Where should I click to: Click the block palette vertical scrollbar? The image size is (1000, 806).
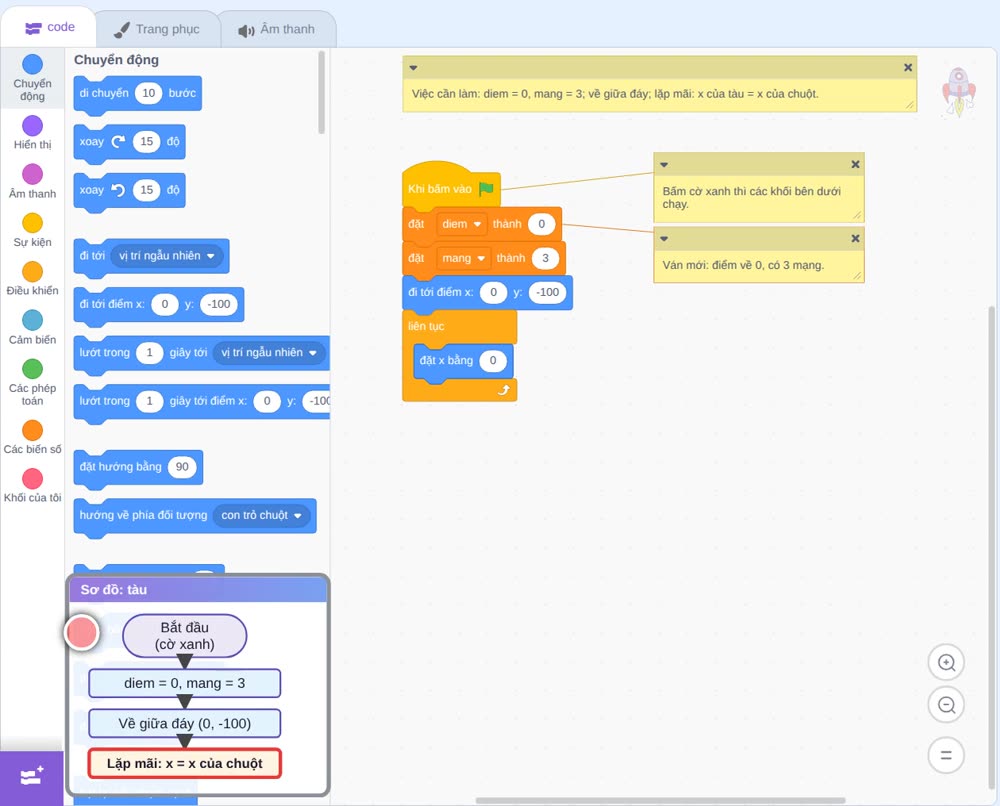[x=321, y=93]
